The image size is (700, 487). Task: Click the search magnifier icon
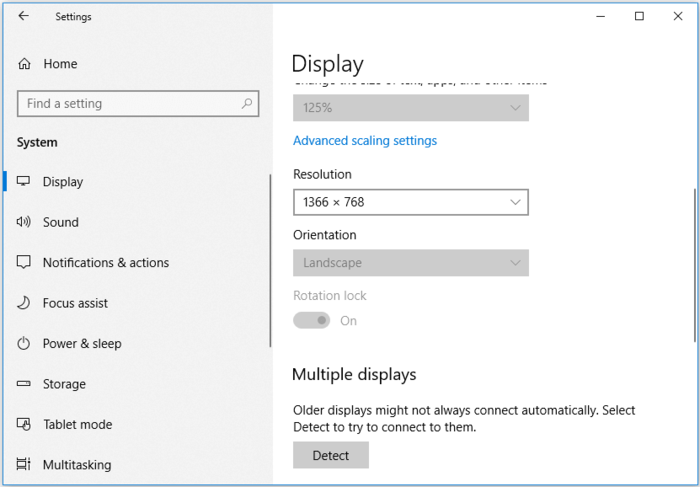247,104
